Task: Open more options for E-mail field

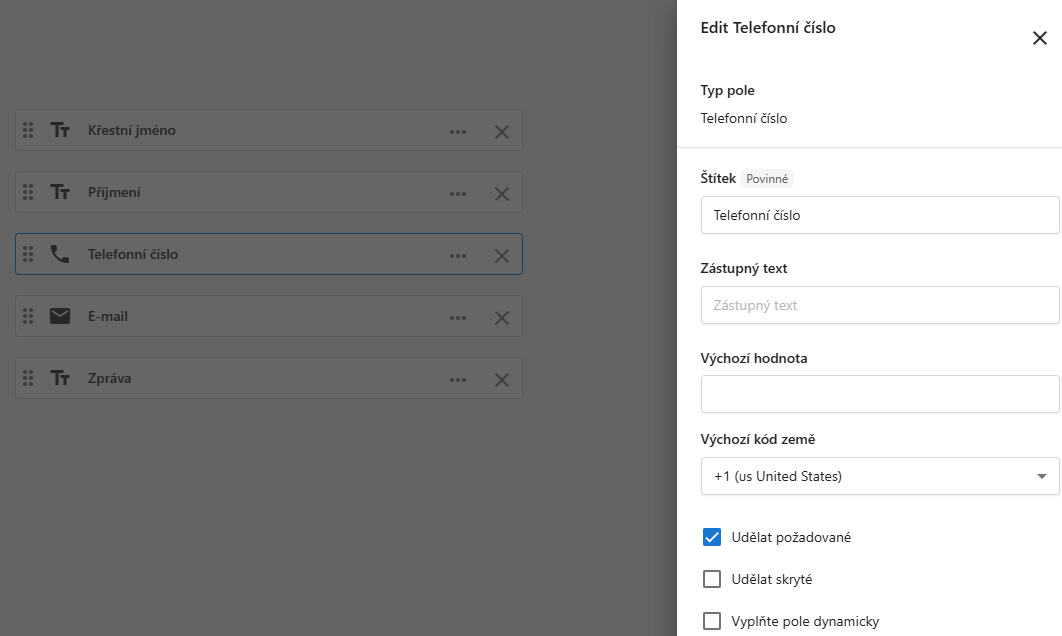Action: point(458,317)
